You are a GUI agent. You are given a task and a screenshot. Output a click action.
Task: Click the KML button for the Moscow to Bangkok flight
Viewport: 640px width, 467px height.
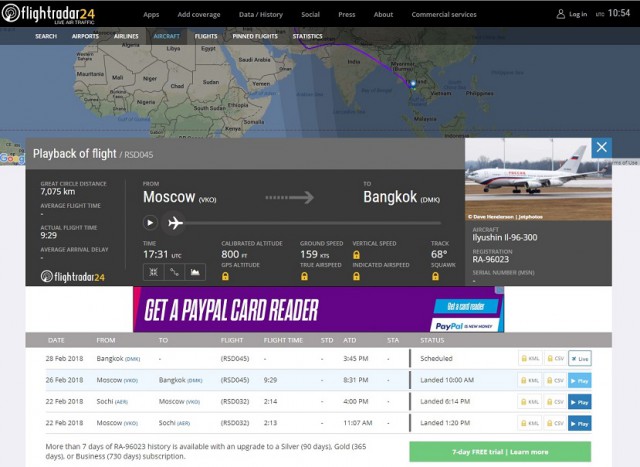point(530,380)
